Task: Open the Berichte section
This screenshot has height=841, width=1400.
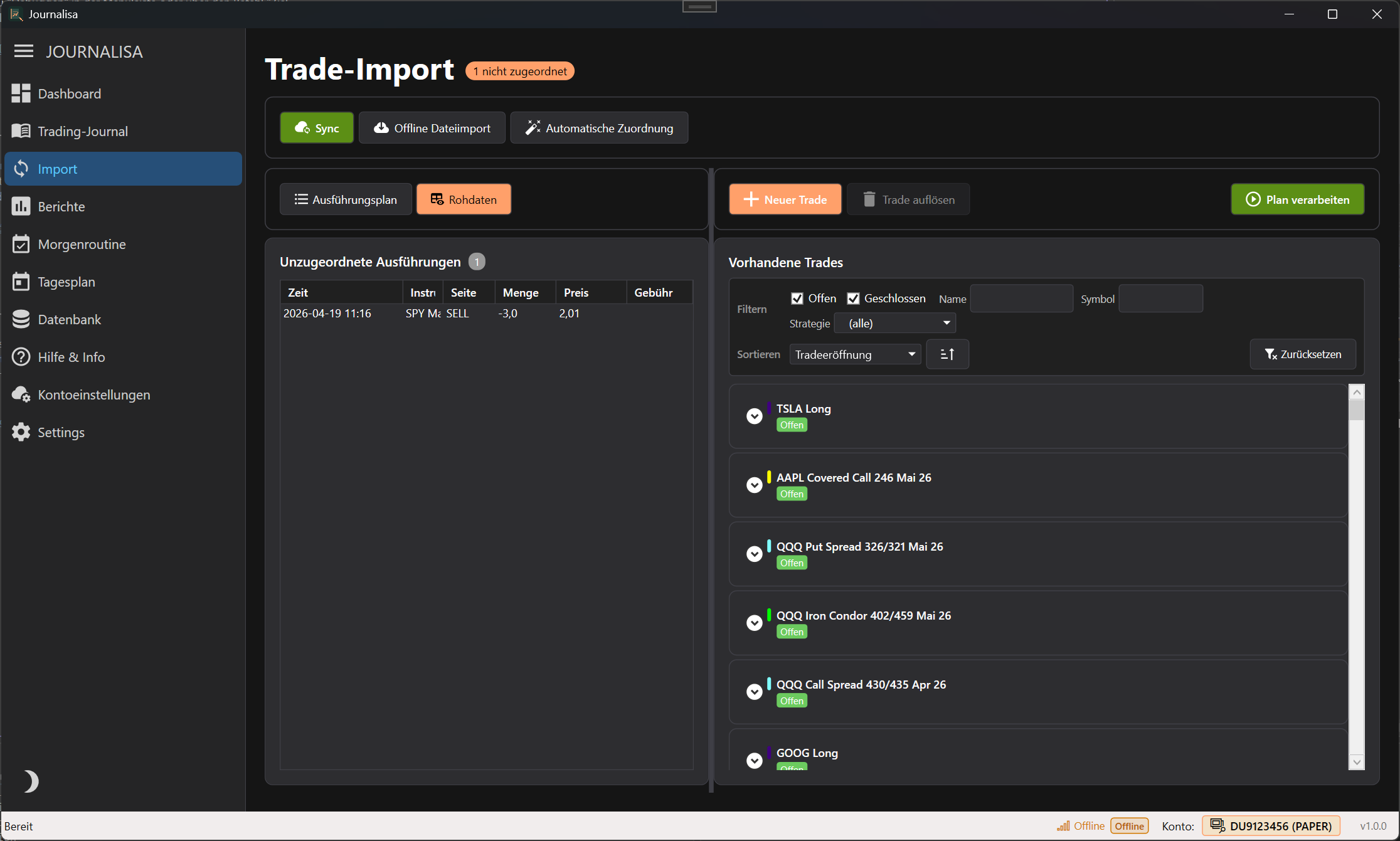Action: (61, 206)
